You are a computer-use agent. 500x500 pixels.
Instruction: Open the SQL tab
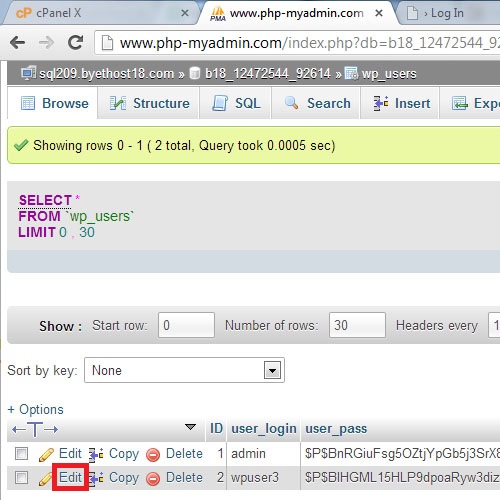click(235, 103)
